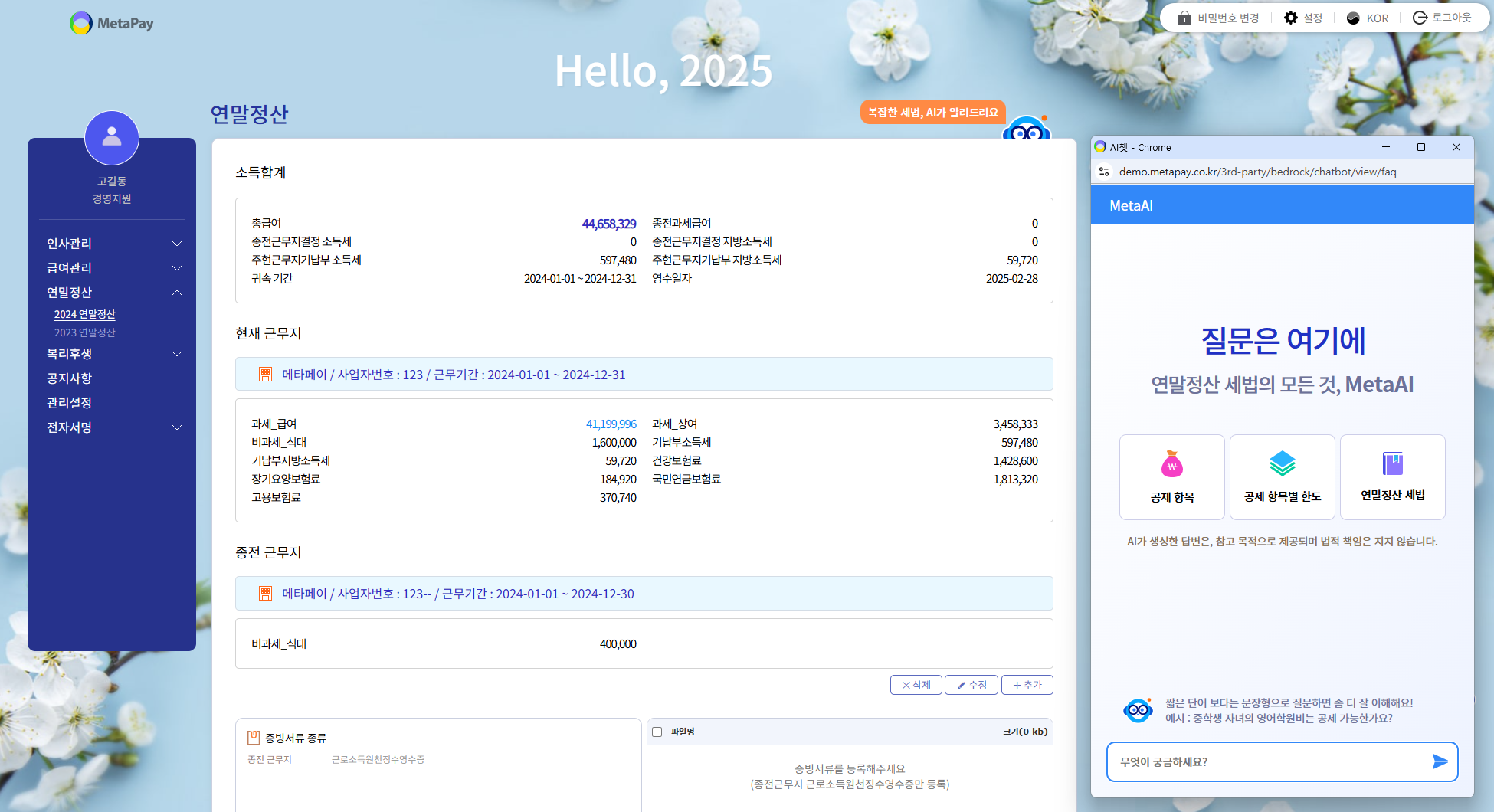The image size is (1494, 812).
Task: Click the 고용보험료 value 370,740
Action: click(618, 498)
